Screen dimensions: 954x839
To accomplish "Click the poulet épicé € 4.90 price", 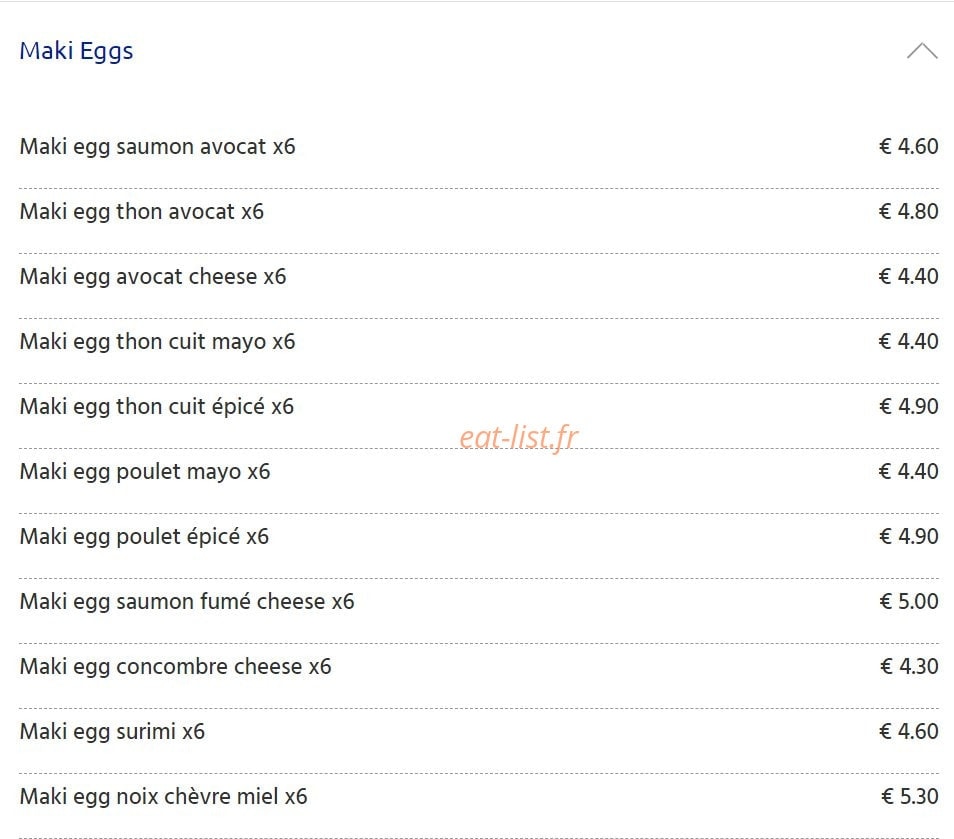I will tap(908, 537).
